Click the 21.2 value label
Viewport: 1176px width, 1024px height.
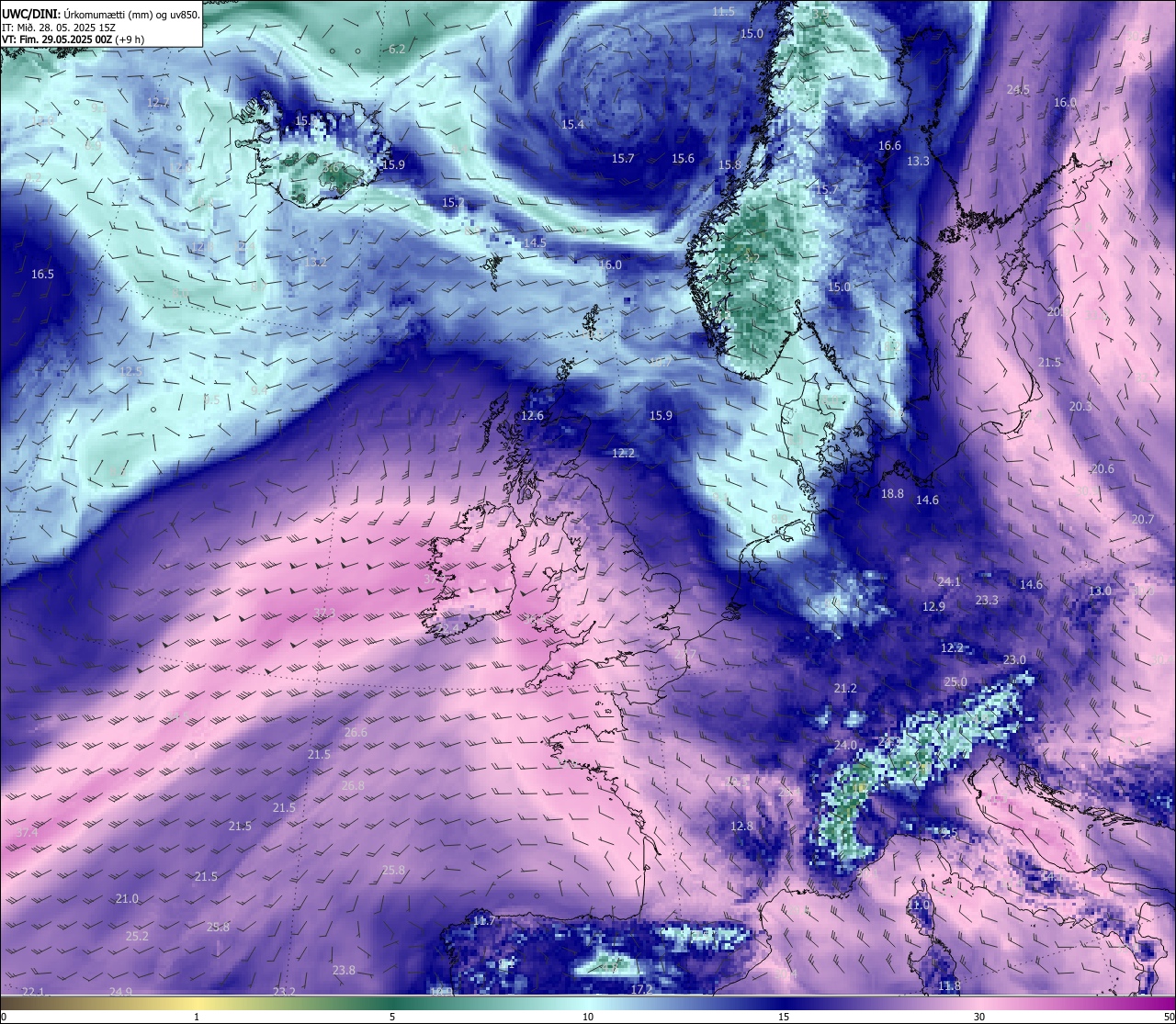845,688
